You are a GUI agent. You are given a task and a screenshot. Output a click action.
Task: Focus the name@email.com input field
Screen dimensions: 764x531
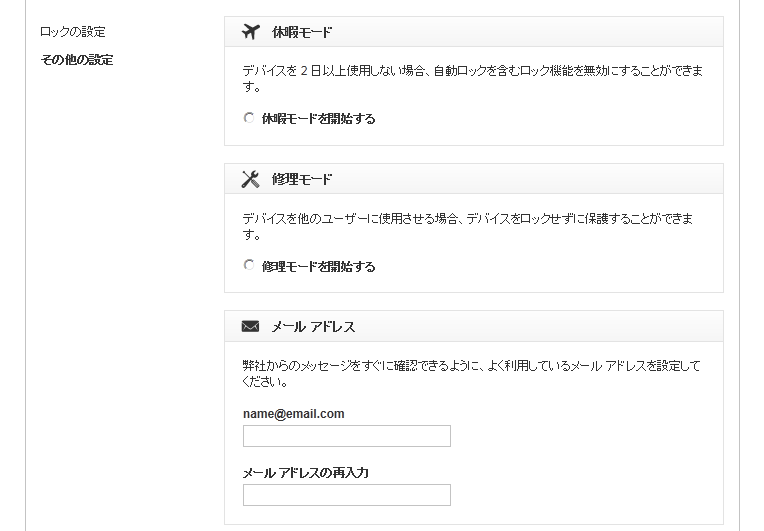346,436
